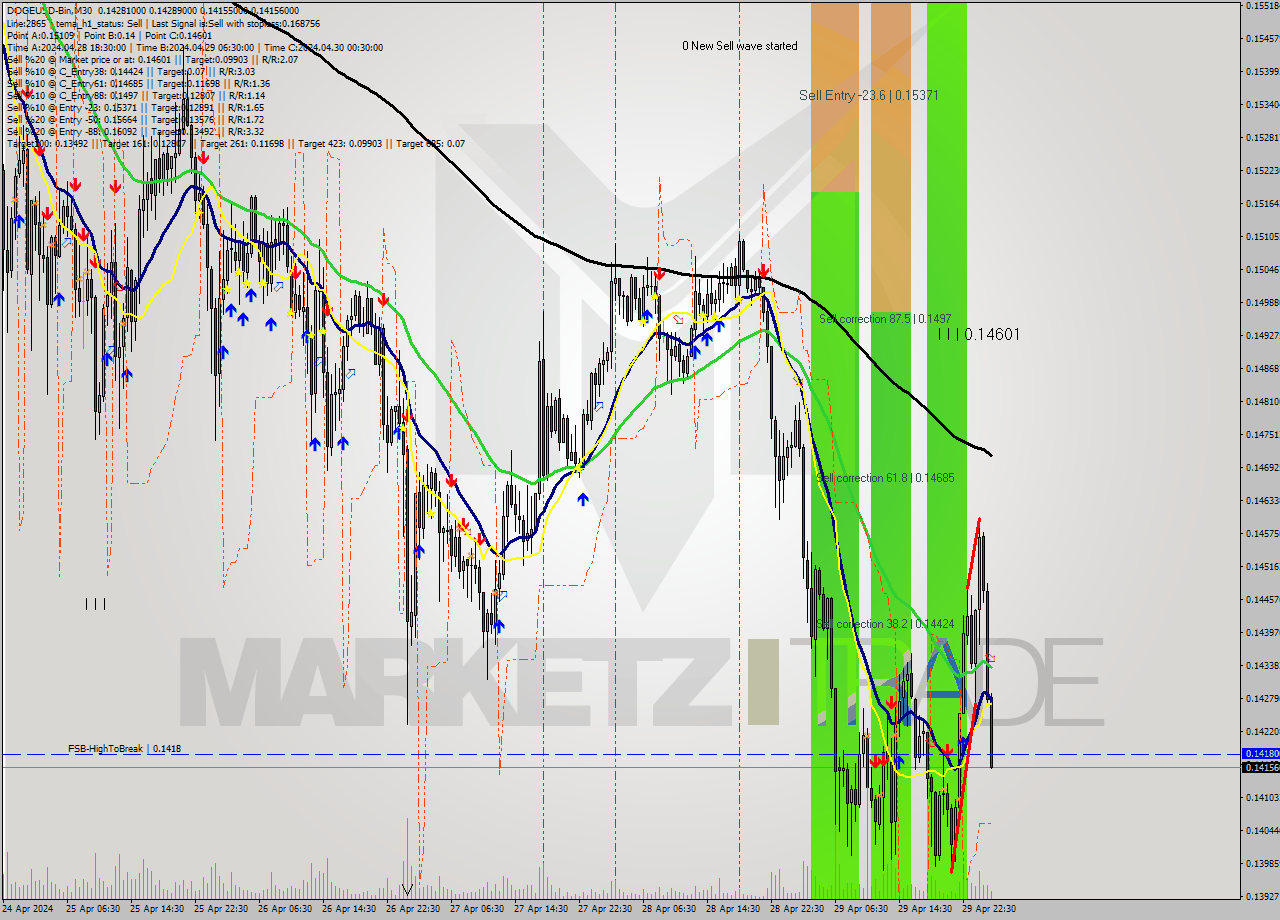Click the 'Sell %10 @ Entry -23' line

click(135, 107)
